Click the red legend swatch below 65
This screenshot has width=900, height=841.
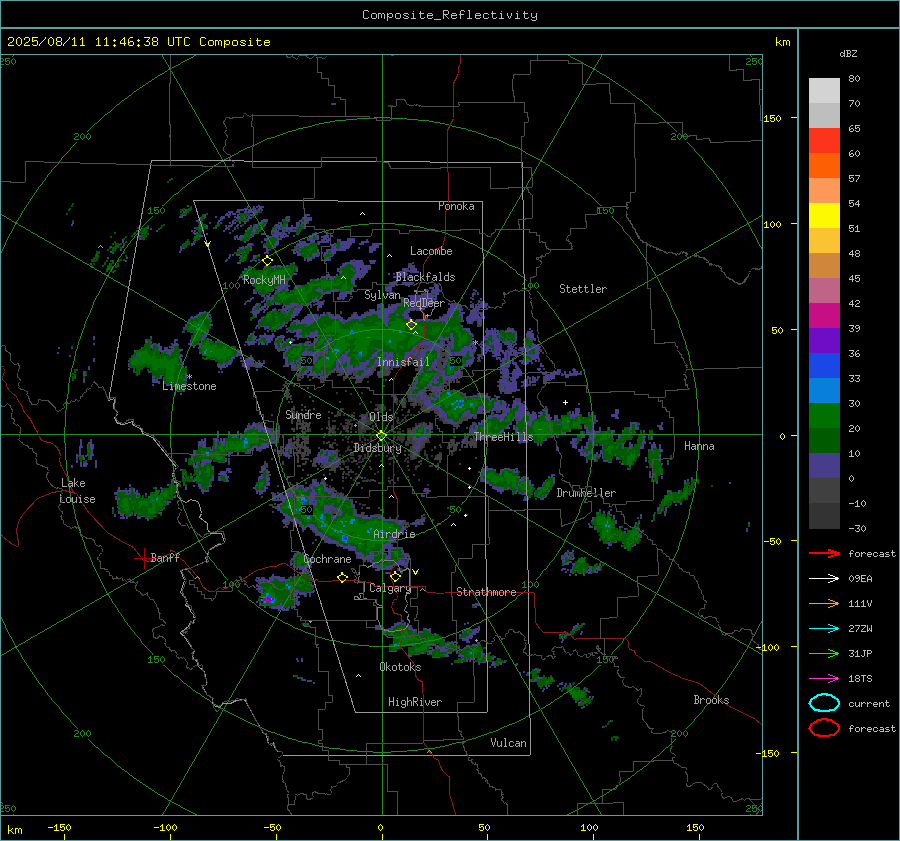[824, 140]
